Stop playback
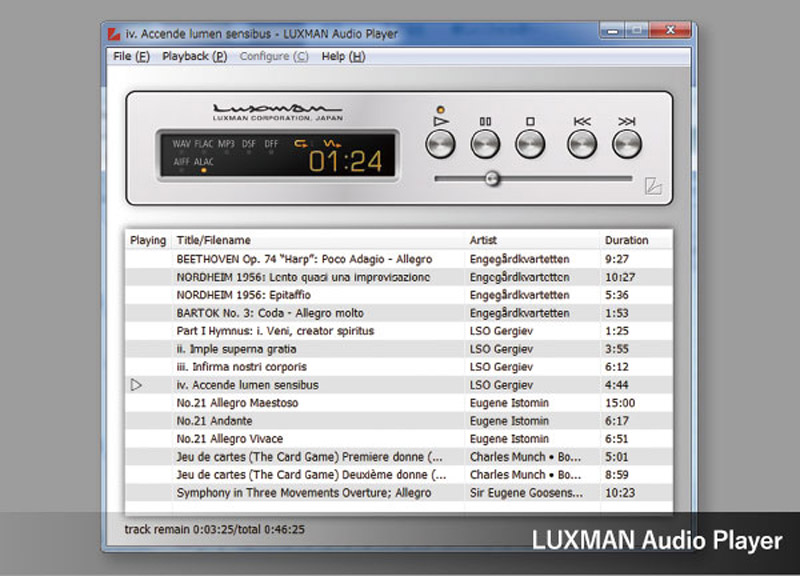Viewport: 800px width, 576px height. [x=531, y=142]
